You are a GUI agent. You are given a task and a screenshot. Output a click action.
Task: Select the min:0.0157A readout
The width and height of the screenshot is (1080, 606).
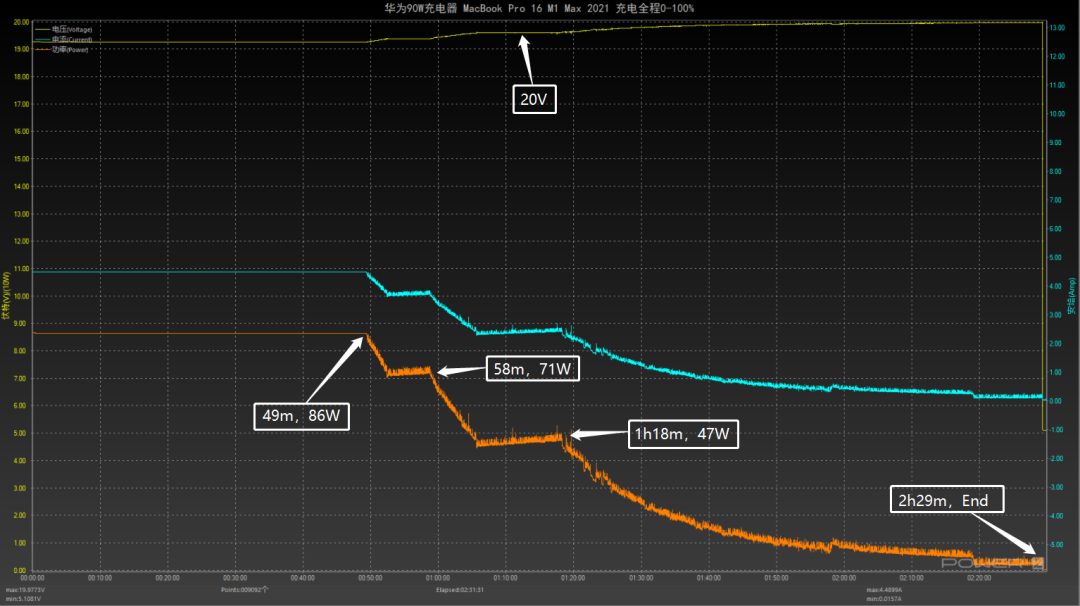(884, 599)
